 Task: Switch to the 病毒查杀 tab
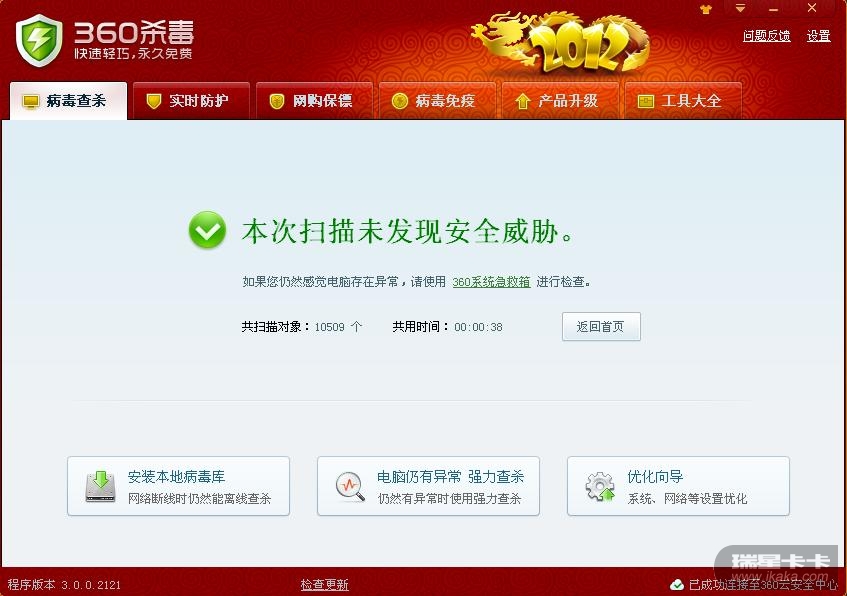[x=69, y=101]
